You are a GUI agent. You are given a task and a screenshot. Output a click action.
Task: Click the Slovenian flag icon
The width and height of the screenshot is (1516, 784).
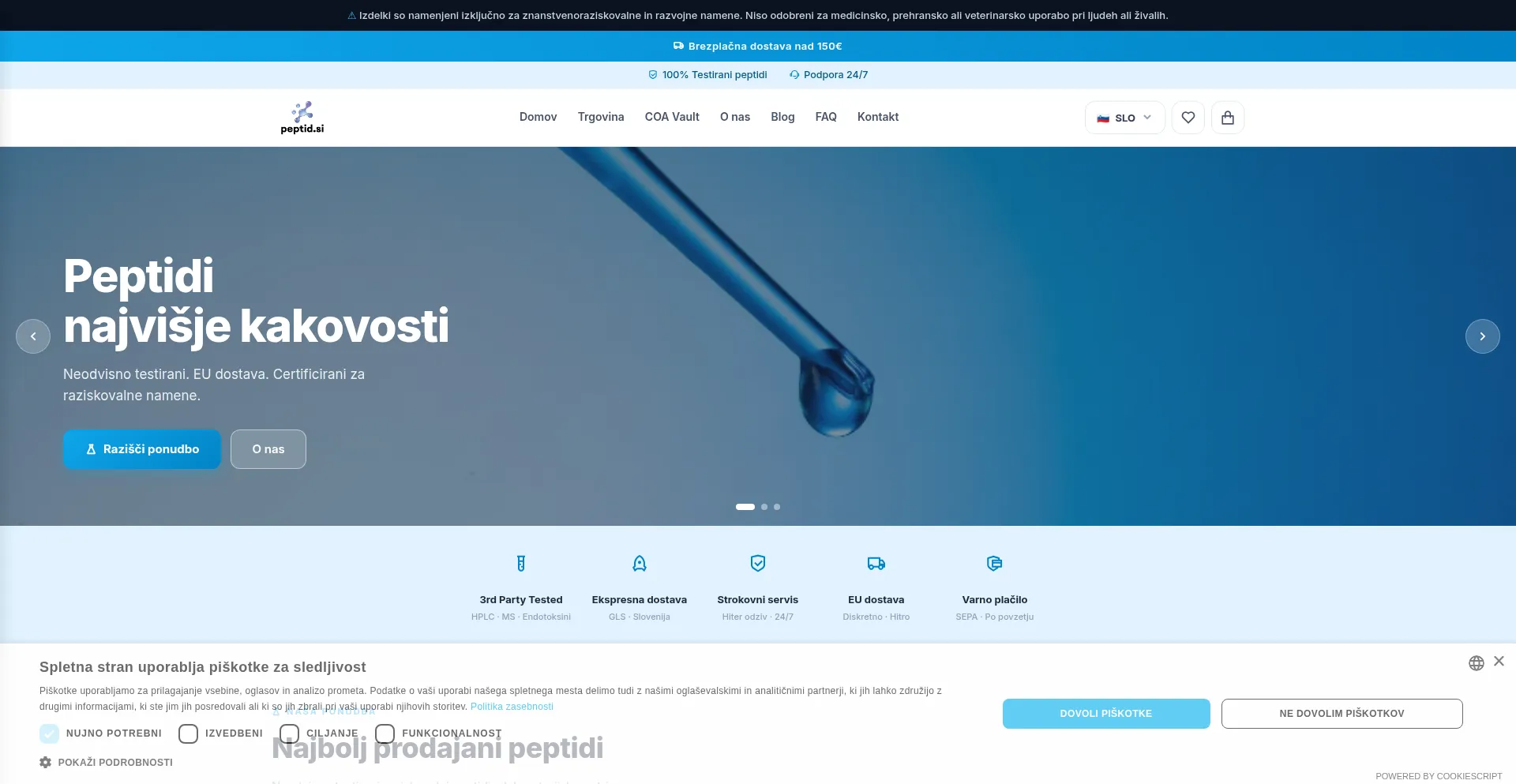pos(1103,118)
